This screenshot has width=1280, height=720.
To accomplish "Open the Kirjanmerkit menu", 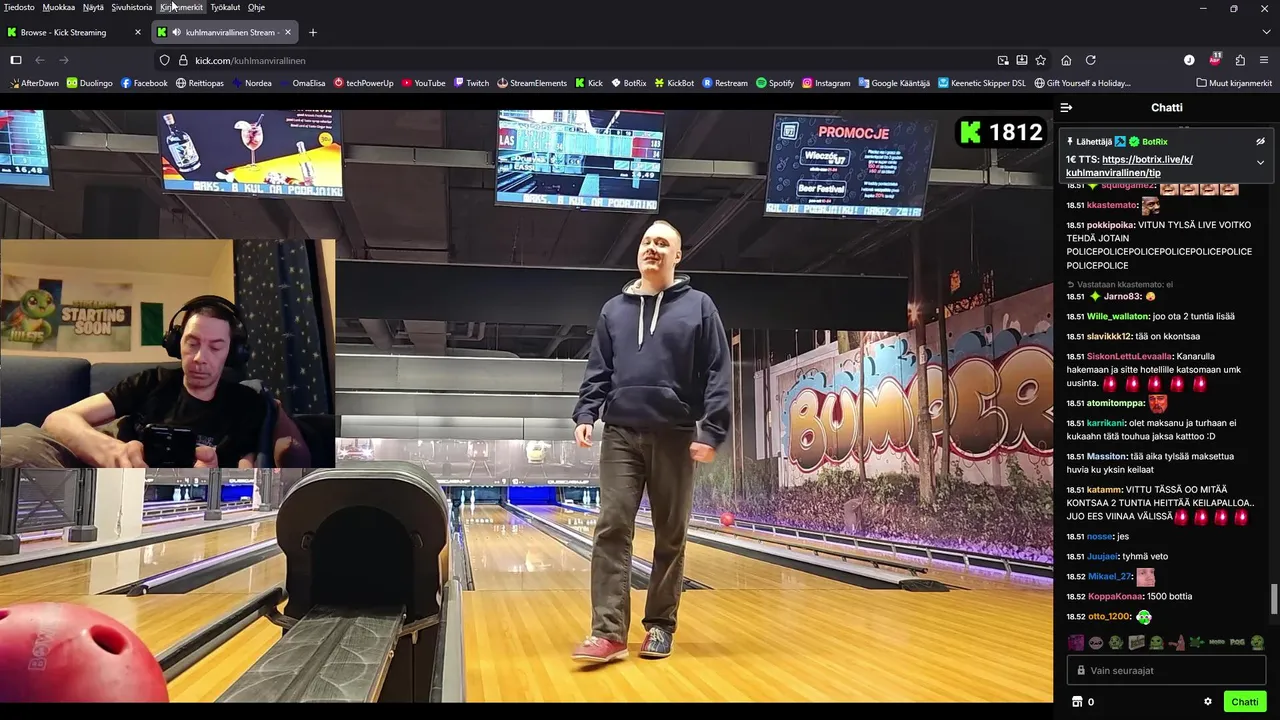I will pyautogui.click(x=181, y=7).
